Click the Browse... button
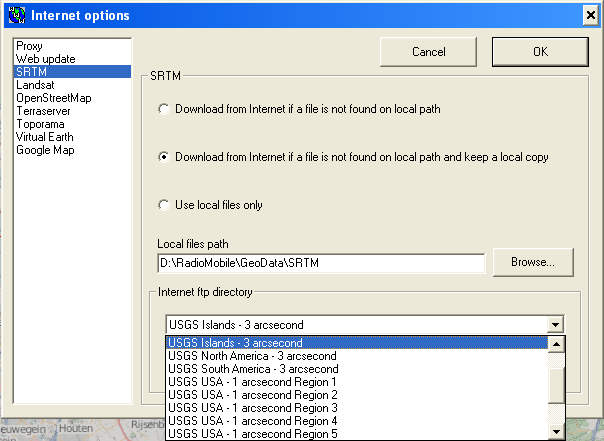604x441 pixels. point(533,262)
